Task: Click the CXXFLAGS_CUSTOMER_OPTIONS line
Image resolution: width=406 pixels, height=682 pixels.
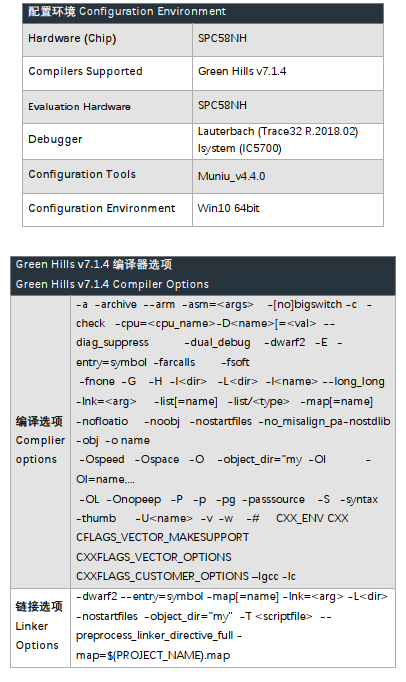Action: click(186, 576)
